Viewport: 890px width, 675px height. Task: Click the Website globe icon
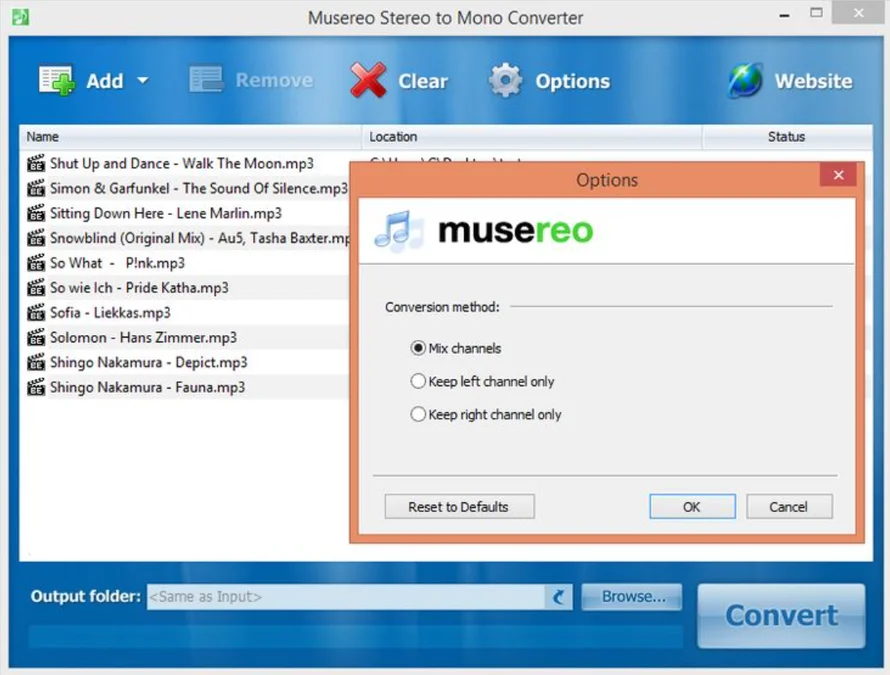745,80
